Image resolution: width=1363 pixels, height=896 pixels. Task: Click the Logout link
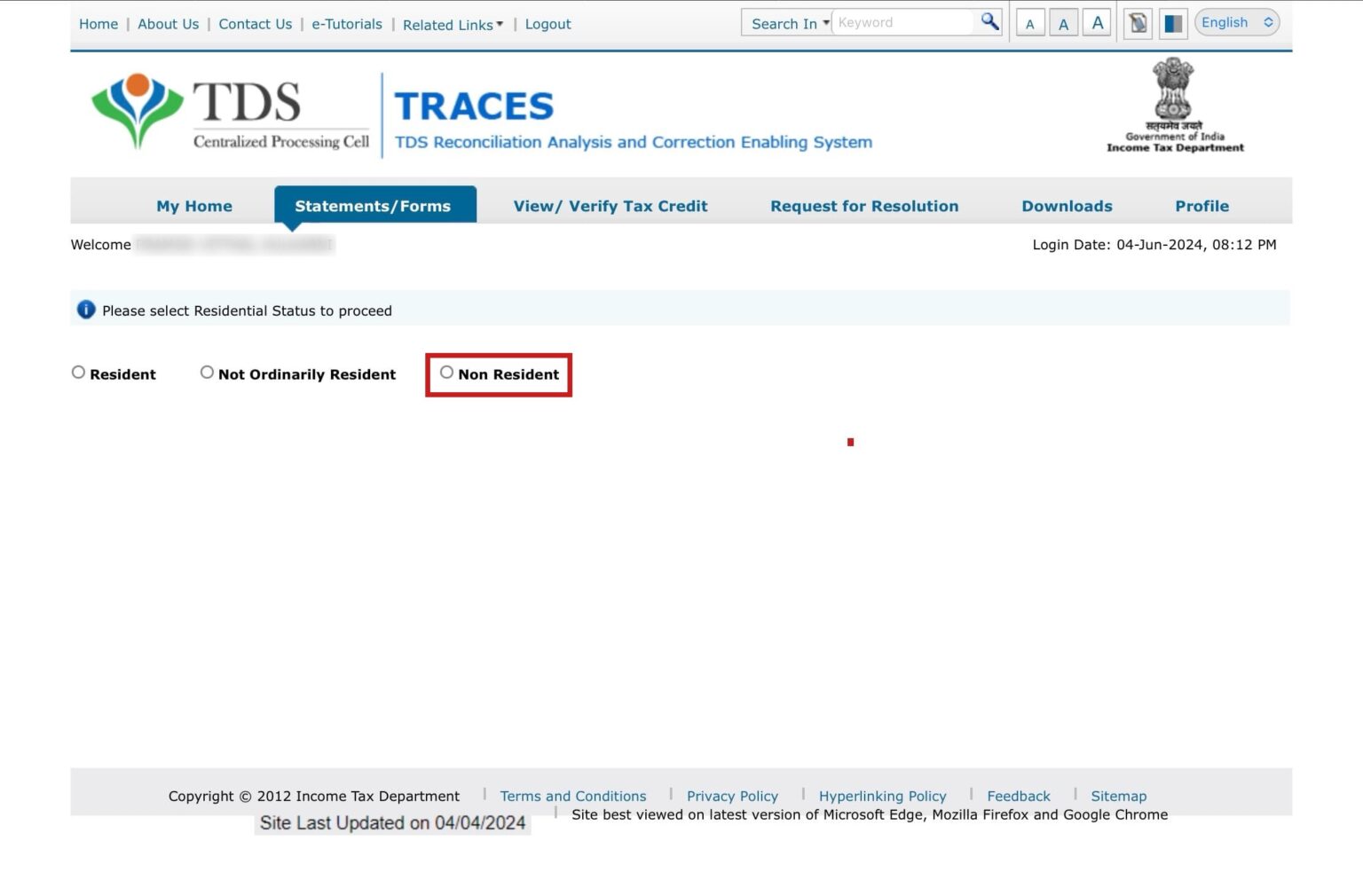[x=548, y=25]
